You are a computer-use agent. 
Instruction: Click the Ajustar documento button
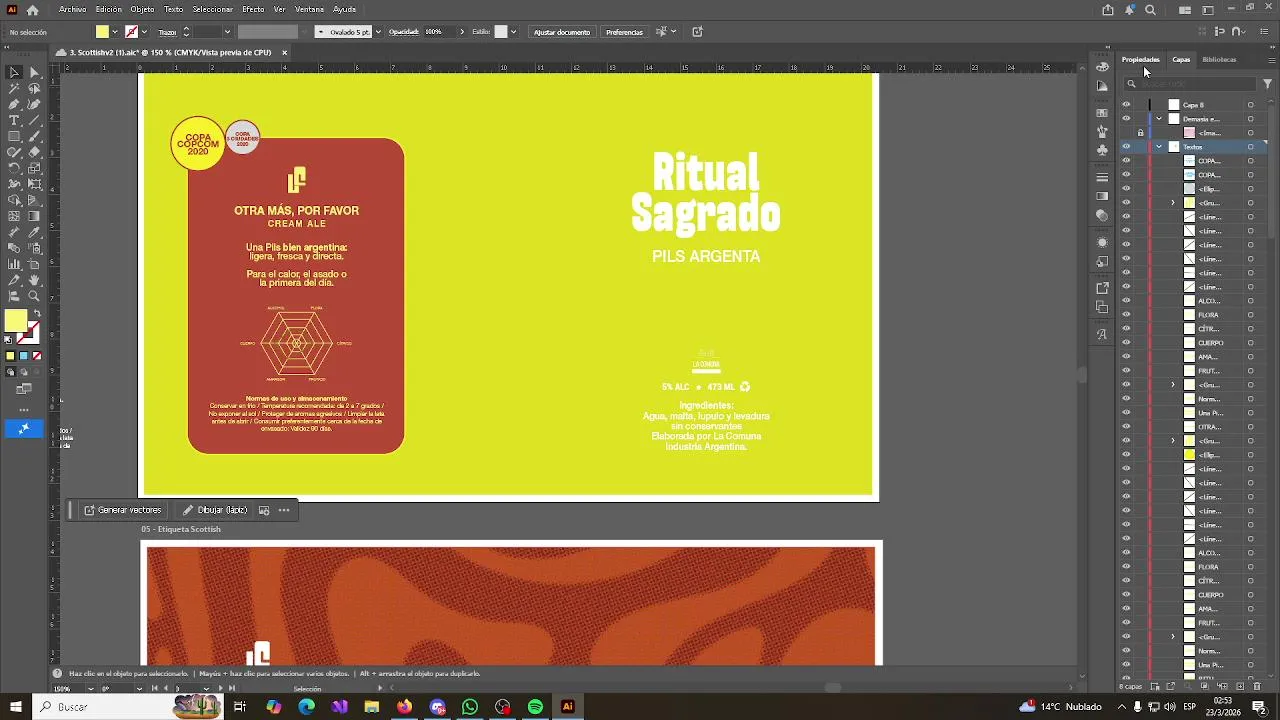point(562,32)
